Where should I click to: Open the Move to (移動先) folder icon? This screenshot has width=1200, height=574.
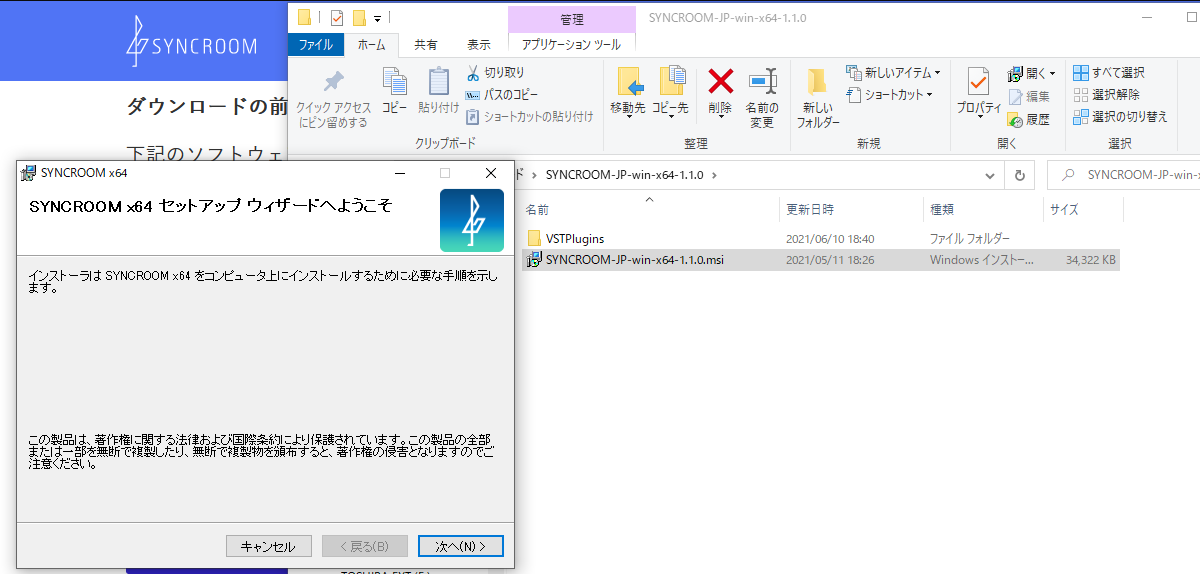tap(629, 83)
